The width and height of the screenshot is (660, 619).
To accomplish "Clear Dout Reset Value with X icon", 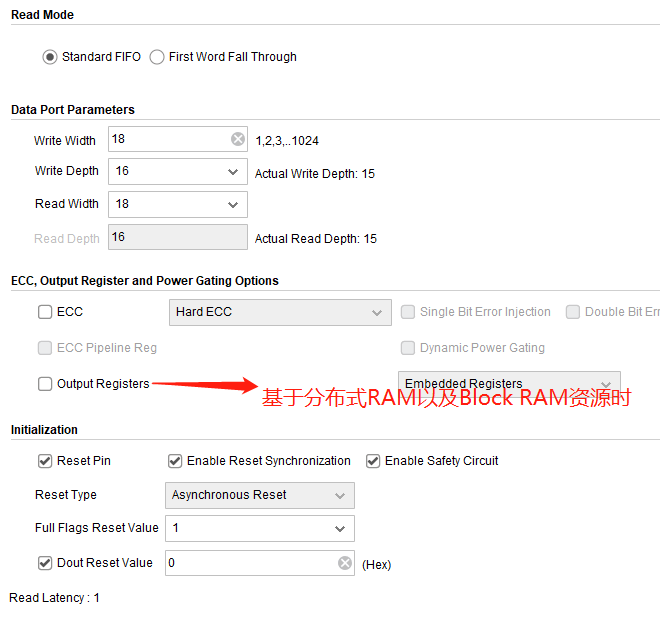I will point(345,563).
